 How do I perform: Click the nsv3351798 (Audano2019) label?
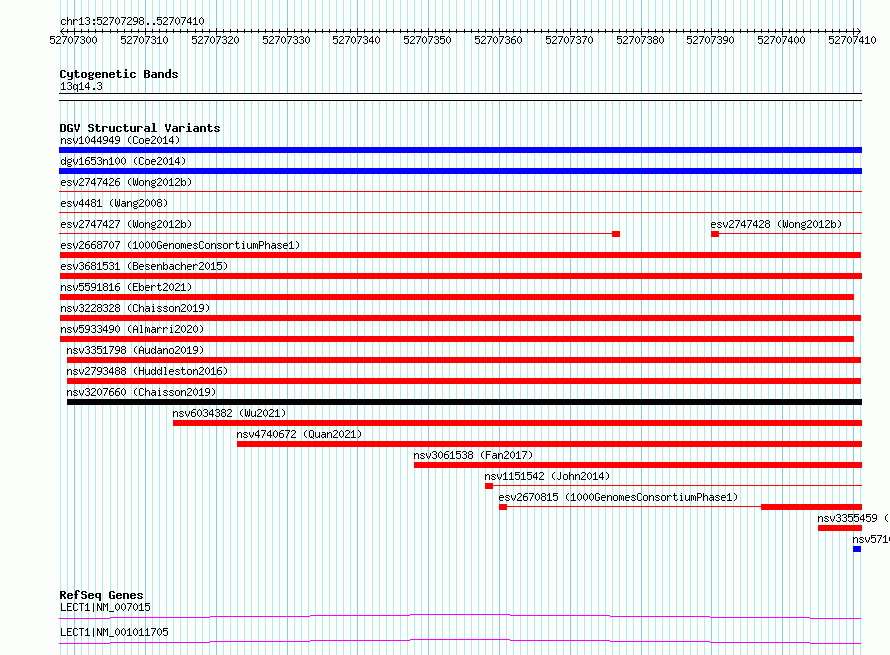[x=135, y=350]
